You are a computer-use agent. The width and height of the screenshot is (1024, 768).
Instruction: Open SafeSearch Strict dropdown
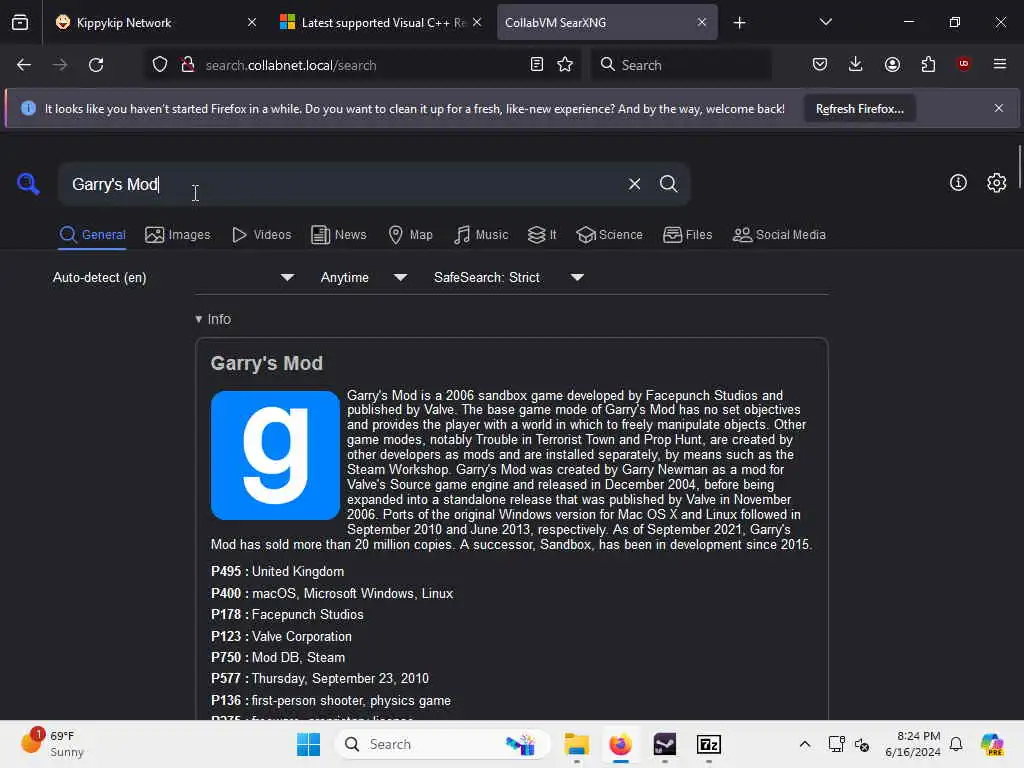pos(508,278)
